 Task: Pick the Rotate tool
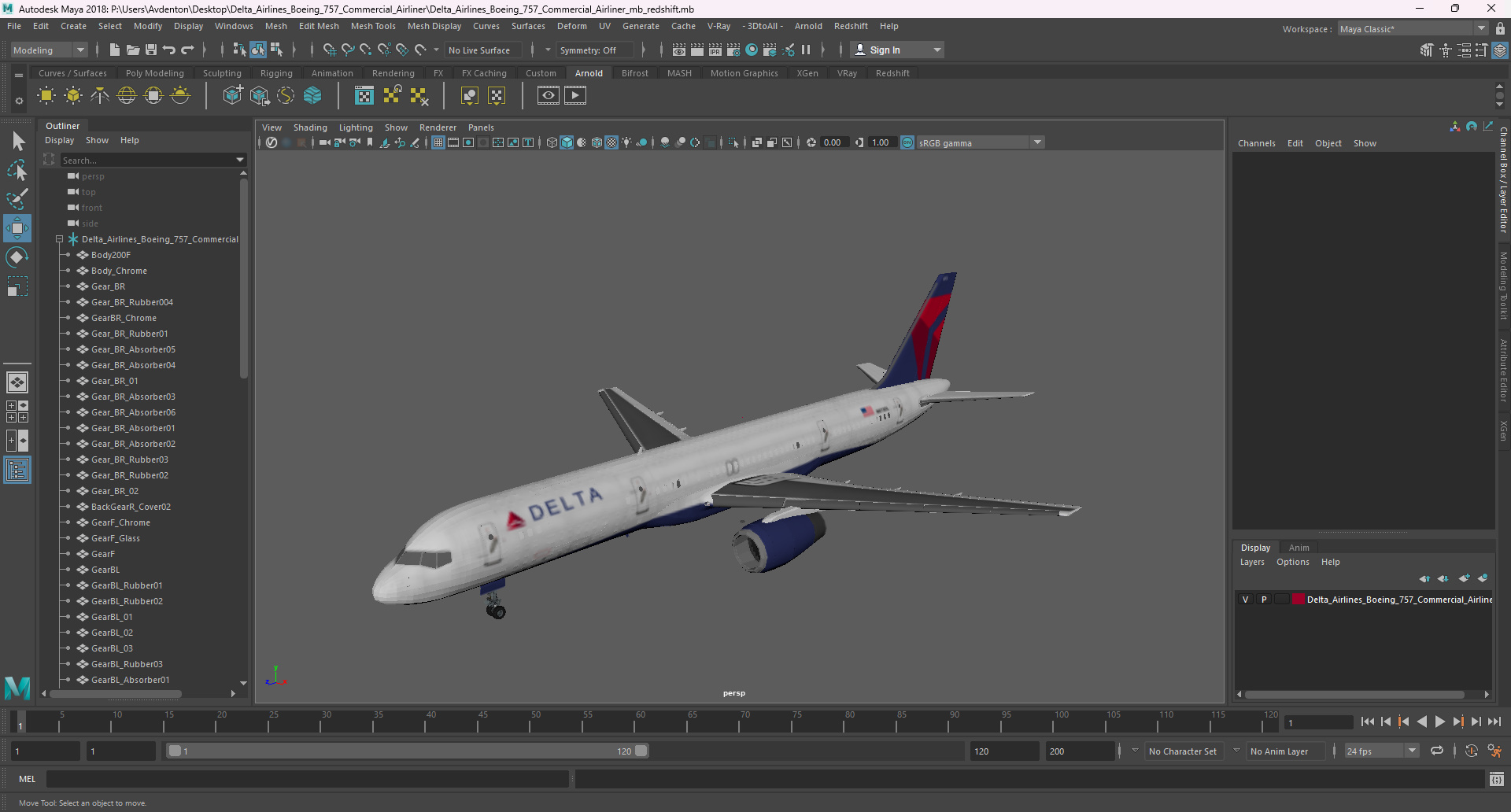[x=17, y=257]
